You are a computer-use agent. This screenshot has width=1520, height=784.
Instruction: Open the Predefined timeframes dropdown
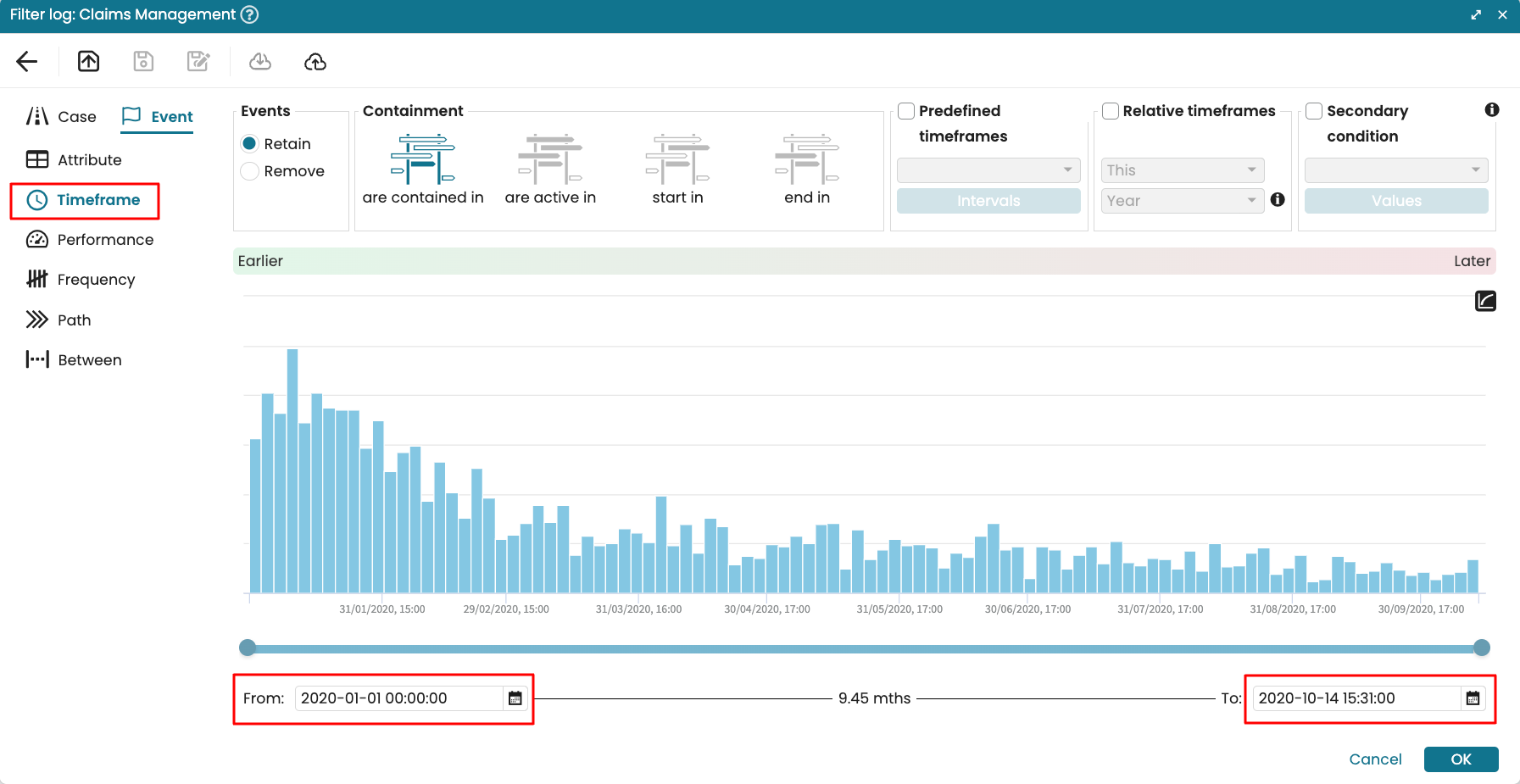pos(988,170)
